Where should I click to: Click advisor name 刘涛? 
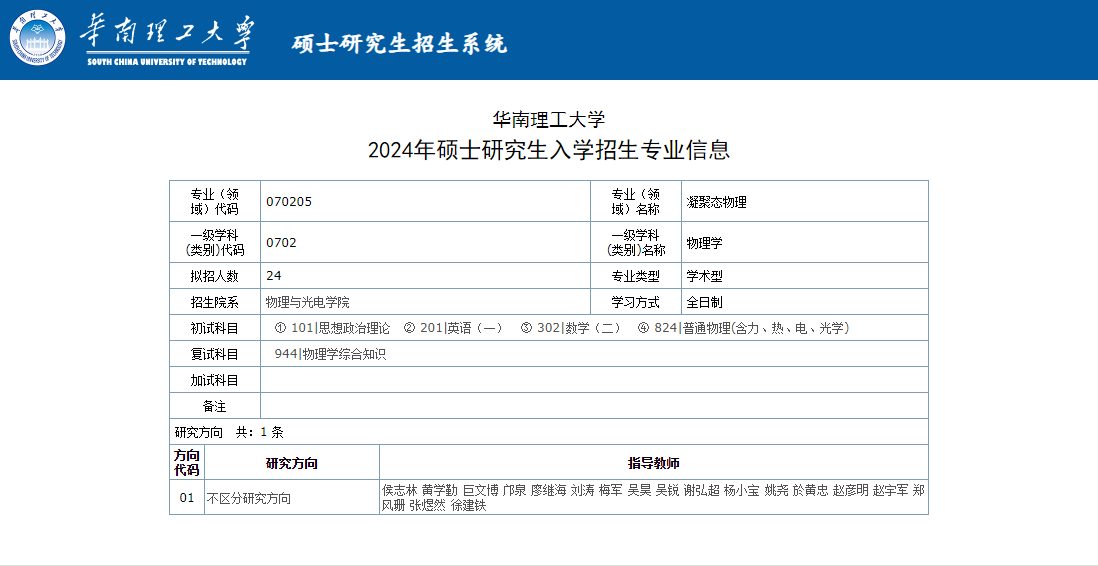coord(583,490)
